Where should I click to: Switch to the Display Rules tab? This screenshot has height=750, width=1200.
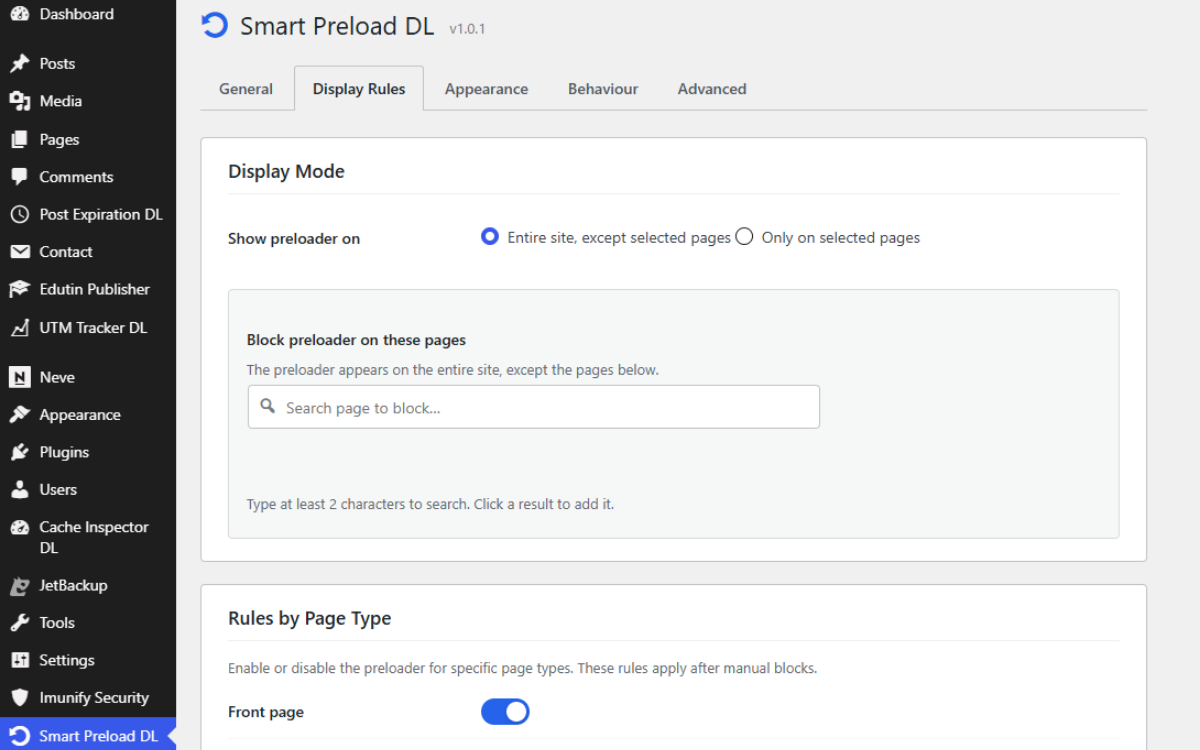359,88
